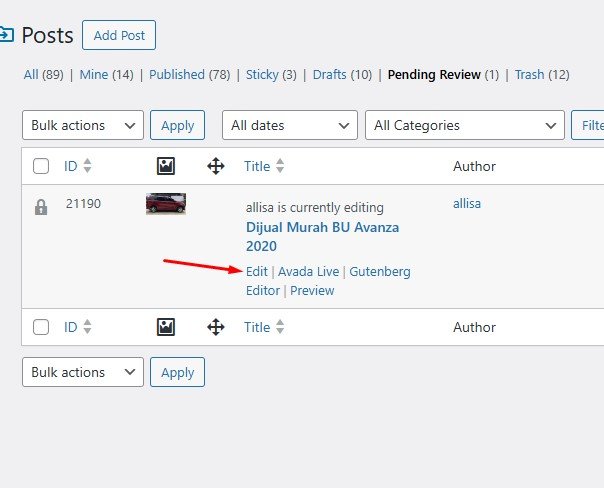This screenshot has height=488, width=604.
Task: Click the Title sort arrows in footer
Action: pyautogui.click(x=280, y=327)
